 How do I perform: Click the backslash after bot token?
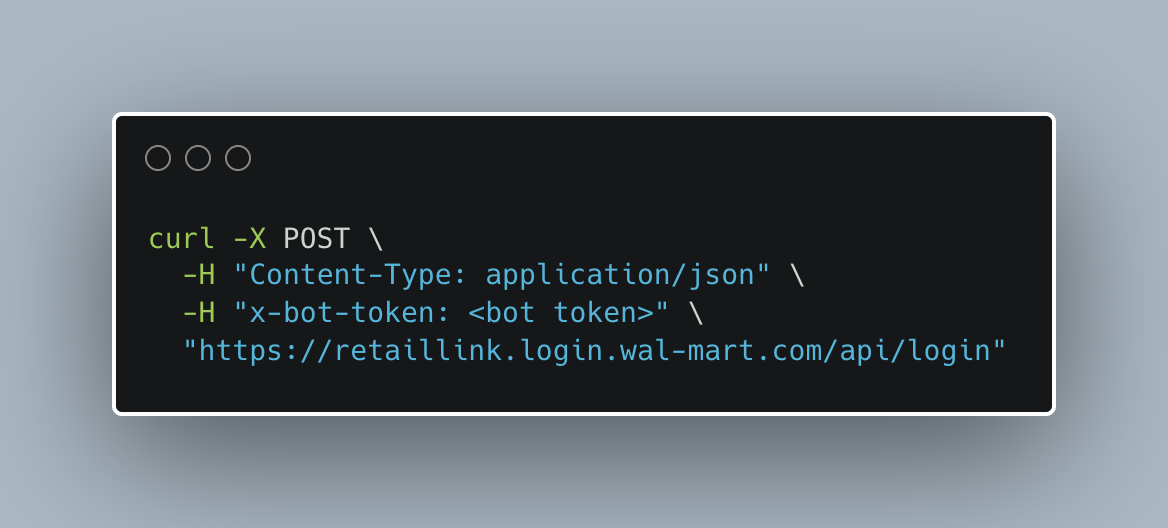point(696,313)
